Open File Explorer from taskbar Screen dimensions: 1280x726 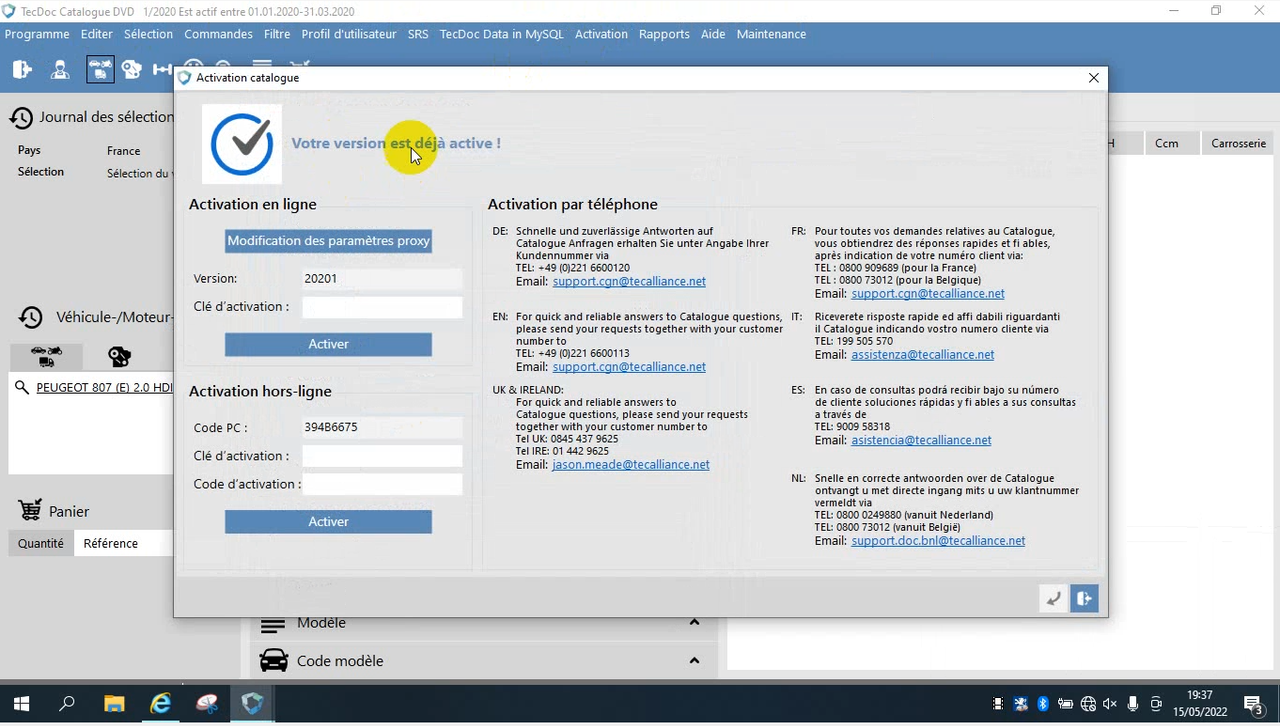click(114, 704)
